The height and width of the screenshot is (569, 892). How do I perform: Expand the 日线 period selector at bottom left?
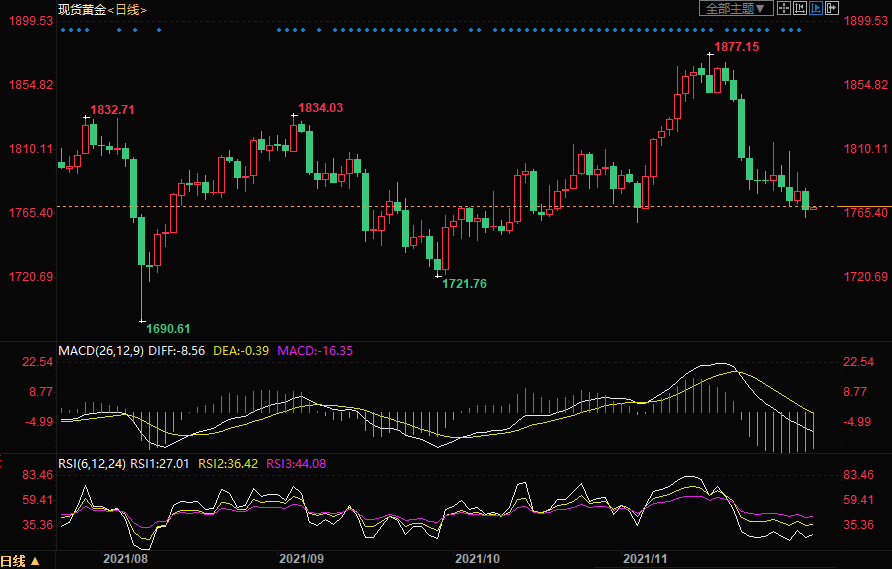coord(20,561)
